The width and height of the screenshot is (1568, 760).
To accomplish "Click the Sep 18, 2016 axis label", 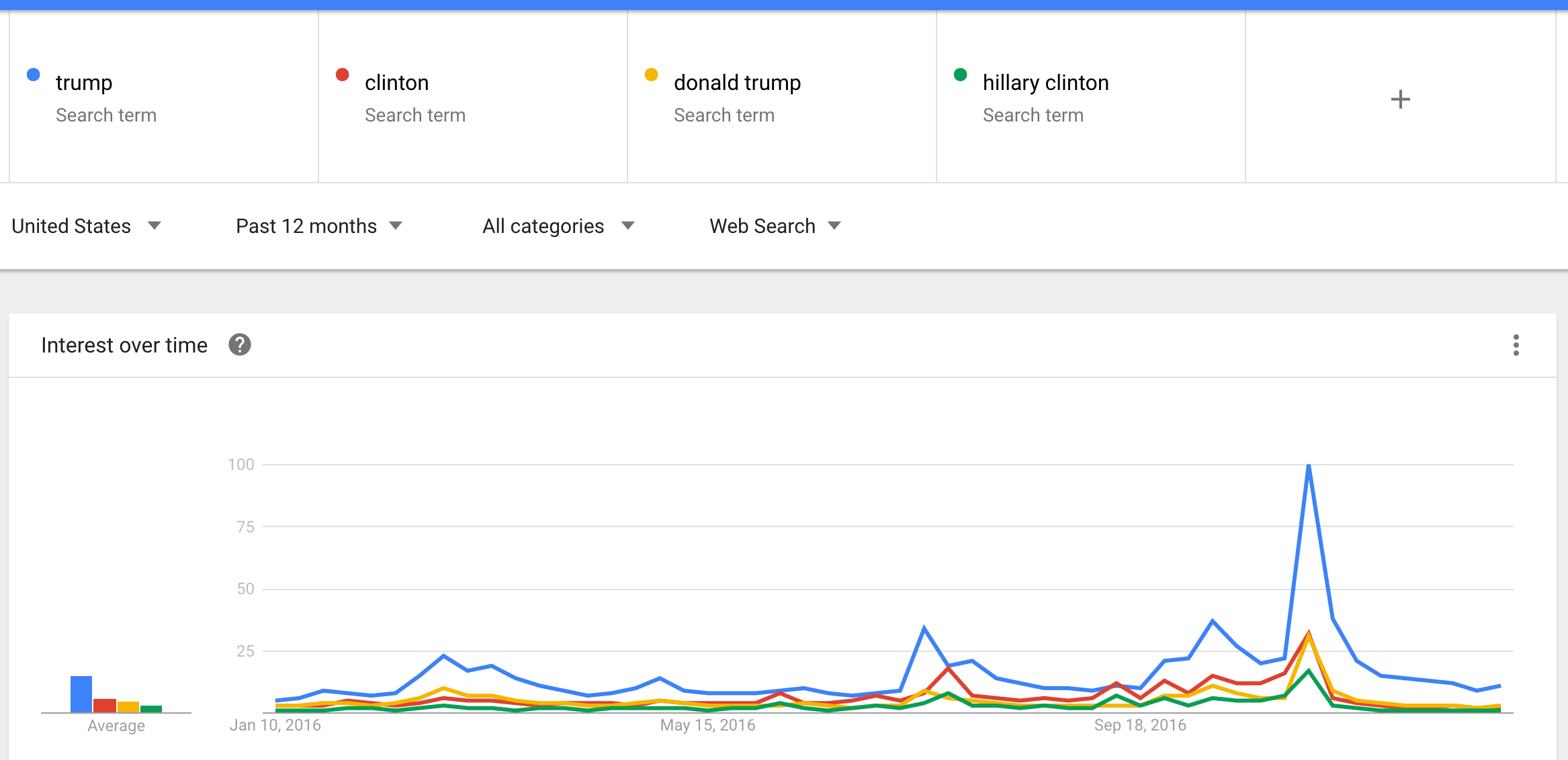I will click(1140, 725).
